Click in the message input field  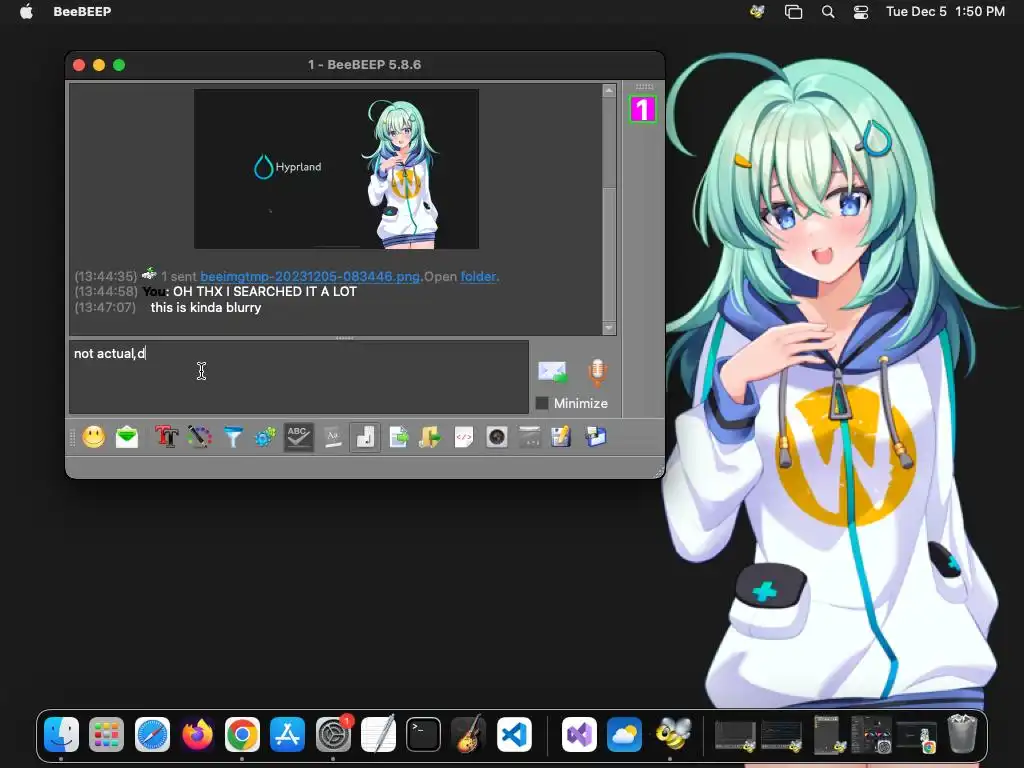click(x=299, y=377)
